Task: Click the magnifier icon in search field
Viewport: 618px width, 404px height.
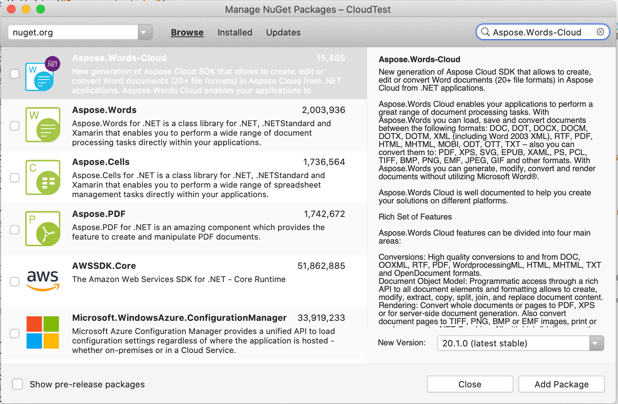Action: coord(485,32)
